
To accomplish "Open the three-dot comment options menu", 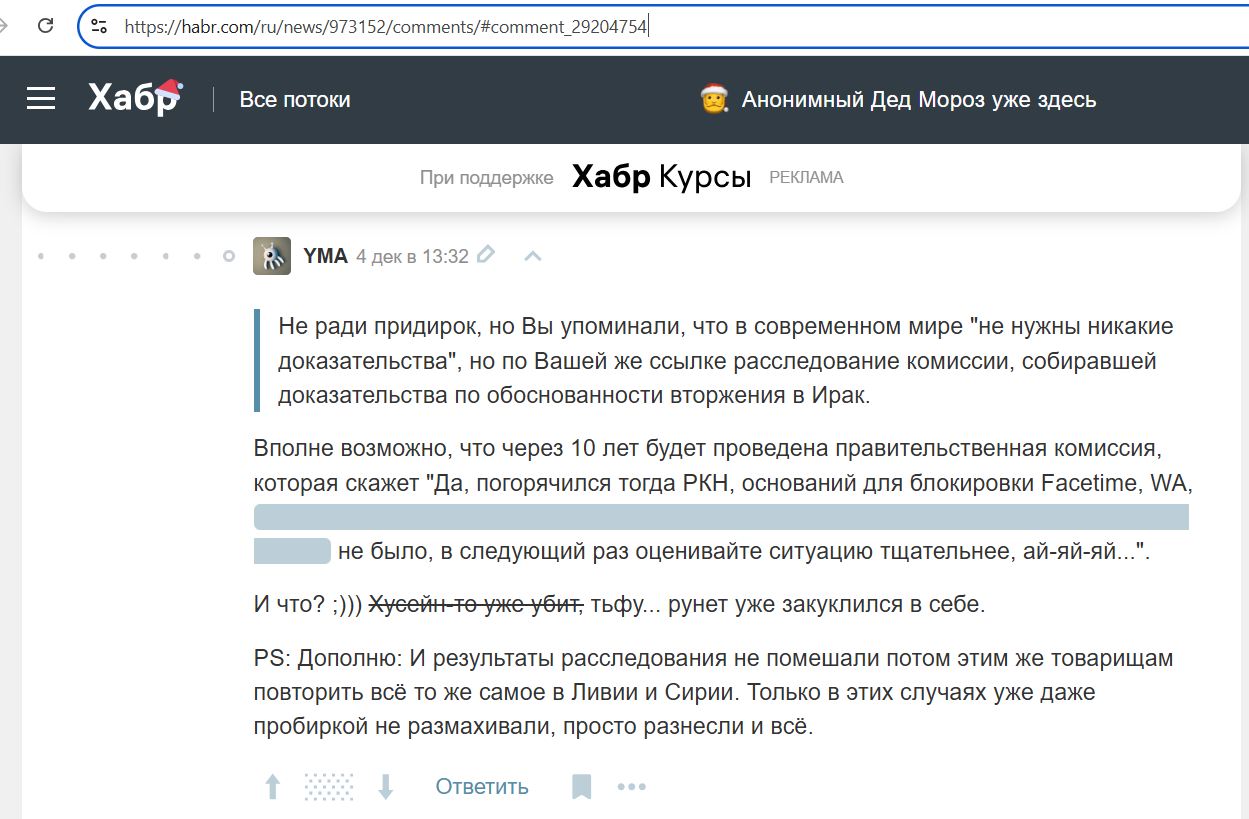I will (x=632, y=787).
